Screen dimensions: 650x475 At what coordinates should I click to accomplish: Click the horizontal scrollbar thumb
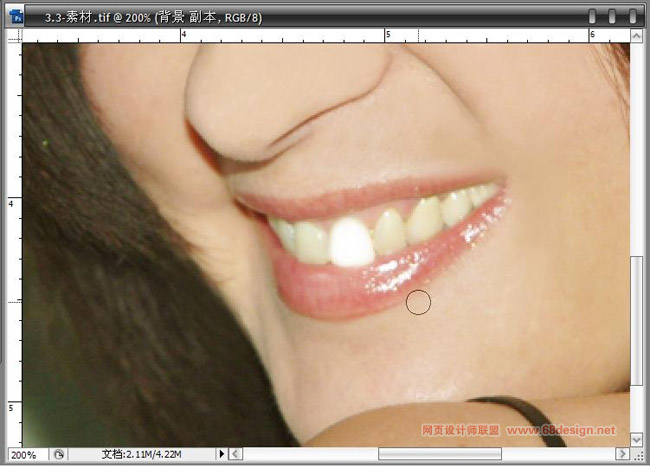pyautogui.click(x=439, y=454)
